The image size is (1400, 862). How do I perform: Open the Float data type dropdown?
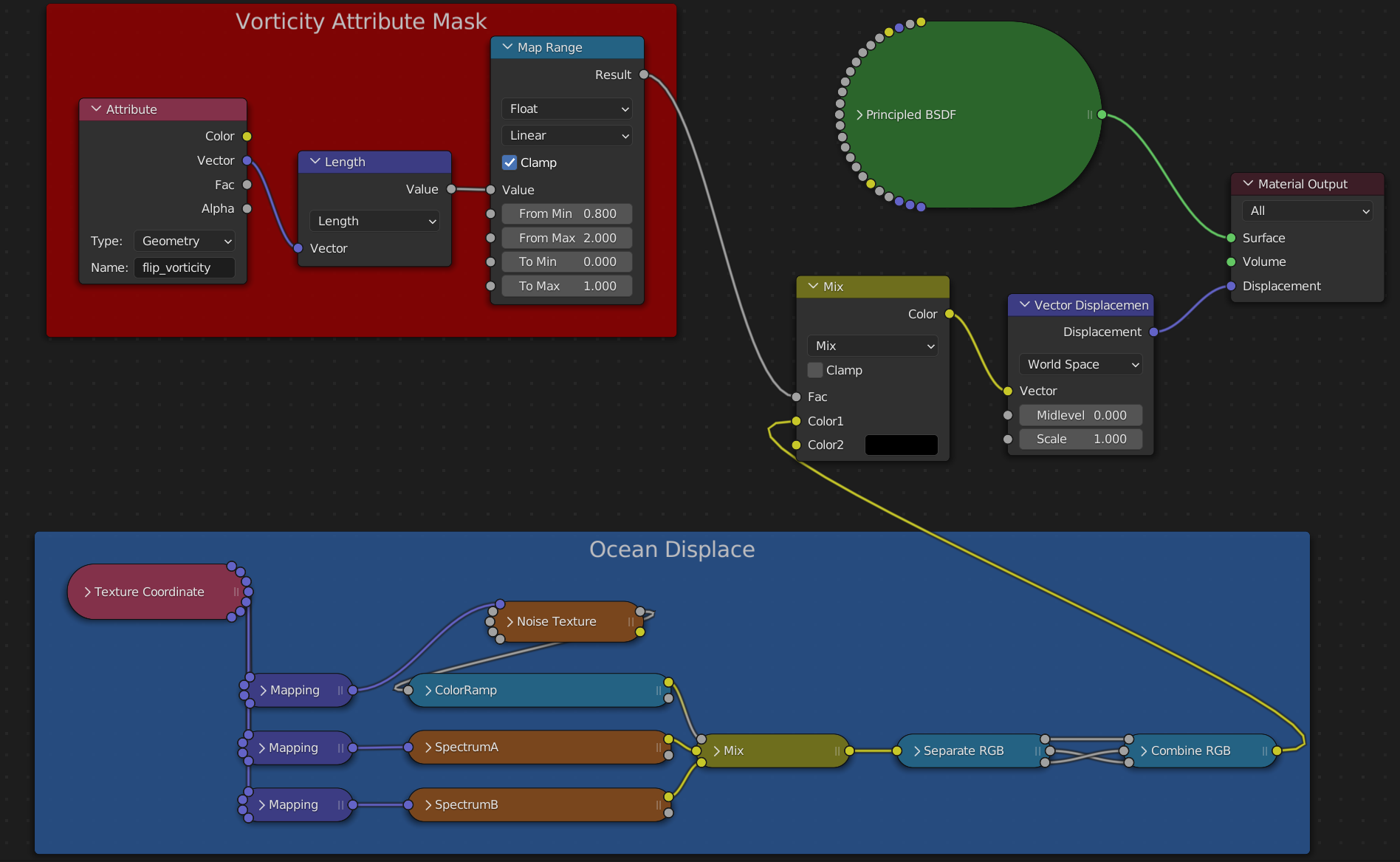click(x=567, y=109)
